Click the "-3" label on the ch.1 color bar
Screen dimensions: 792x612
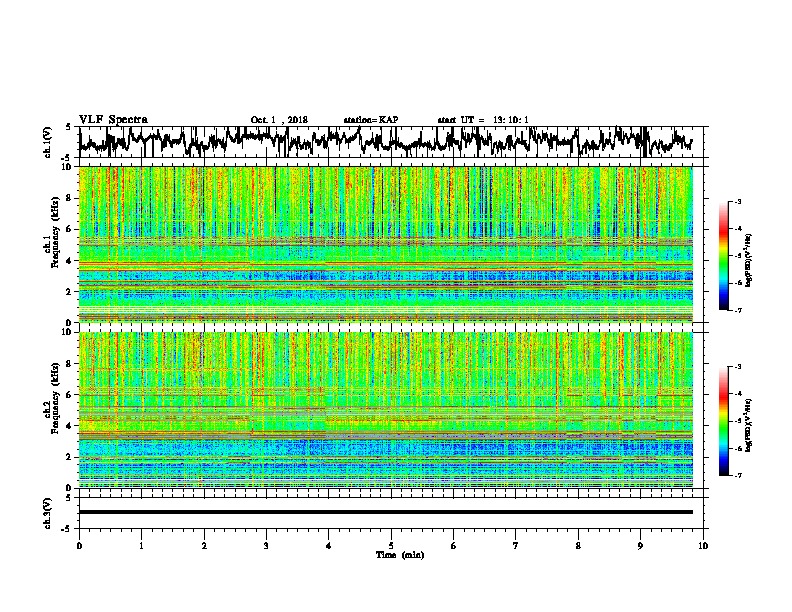click(737, 202)
